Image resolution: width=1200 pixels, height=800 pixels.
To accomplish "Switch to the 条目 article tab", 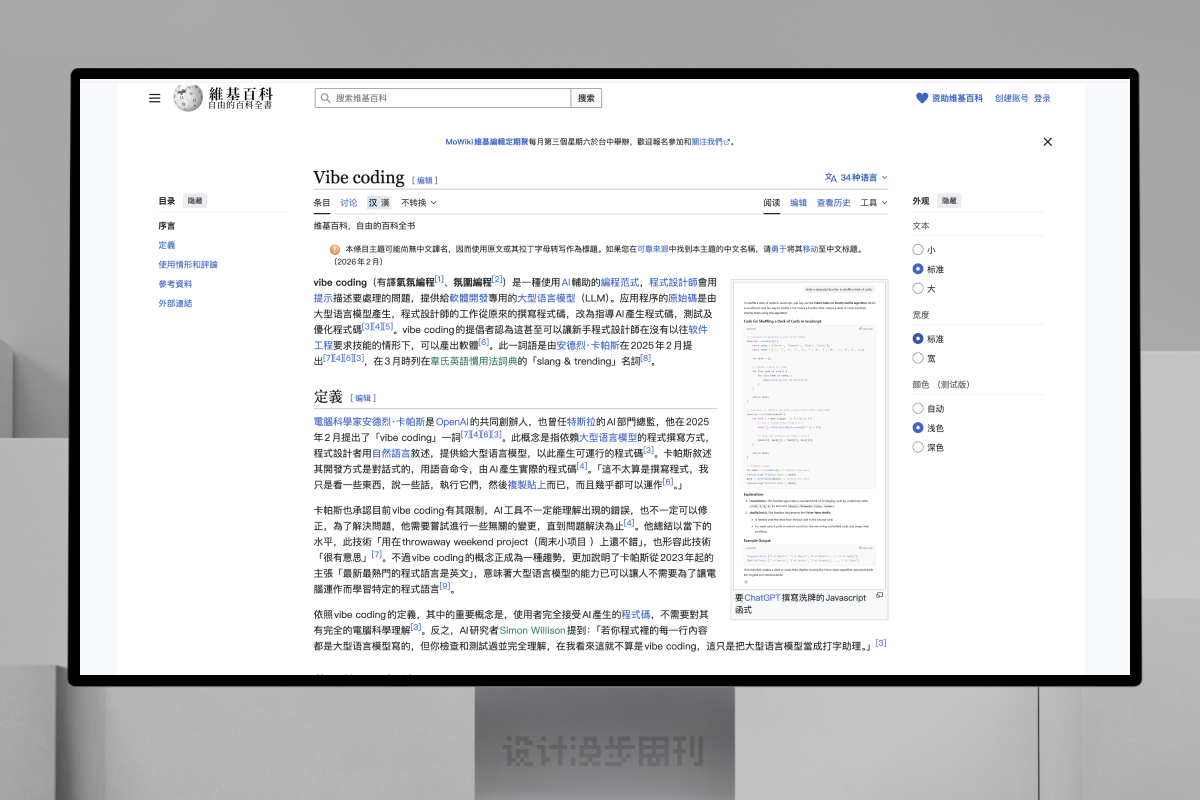I will tap(322, 203).
